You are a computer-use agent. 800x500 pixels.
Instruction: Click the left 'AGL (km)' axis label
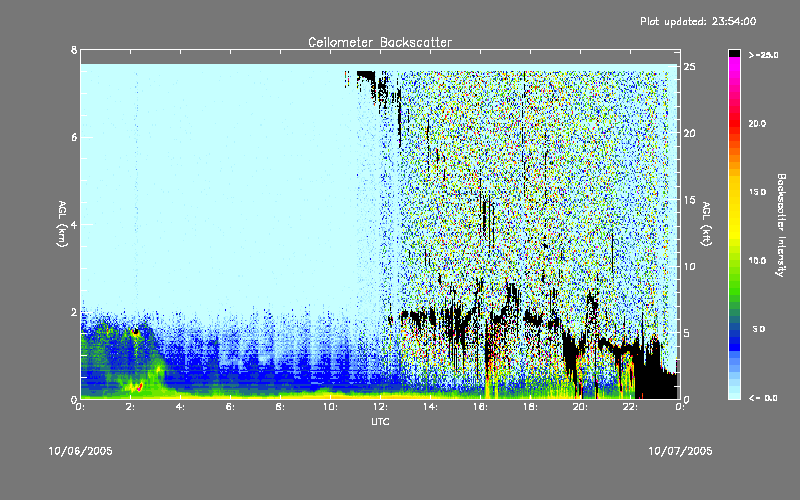(x=62, y=224)
